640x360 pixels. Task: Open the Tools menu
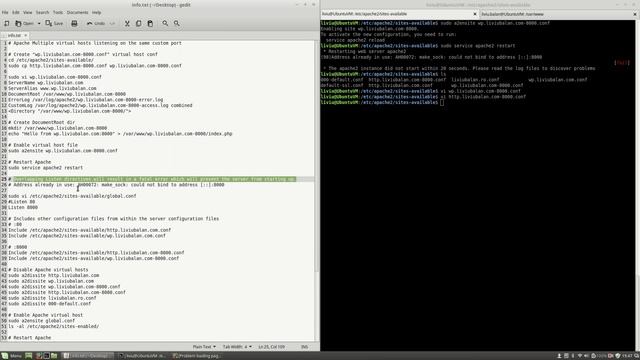(x=58, y=12)
